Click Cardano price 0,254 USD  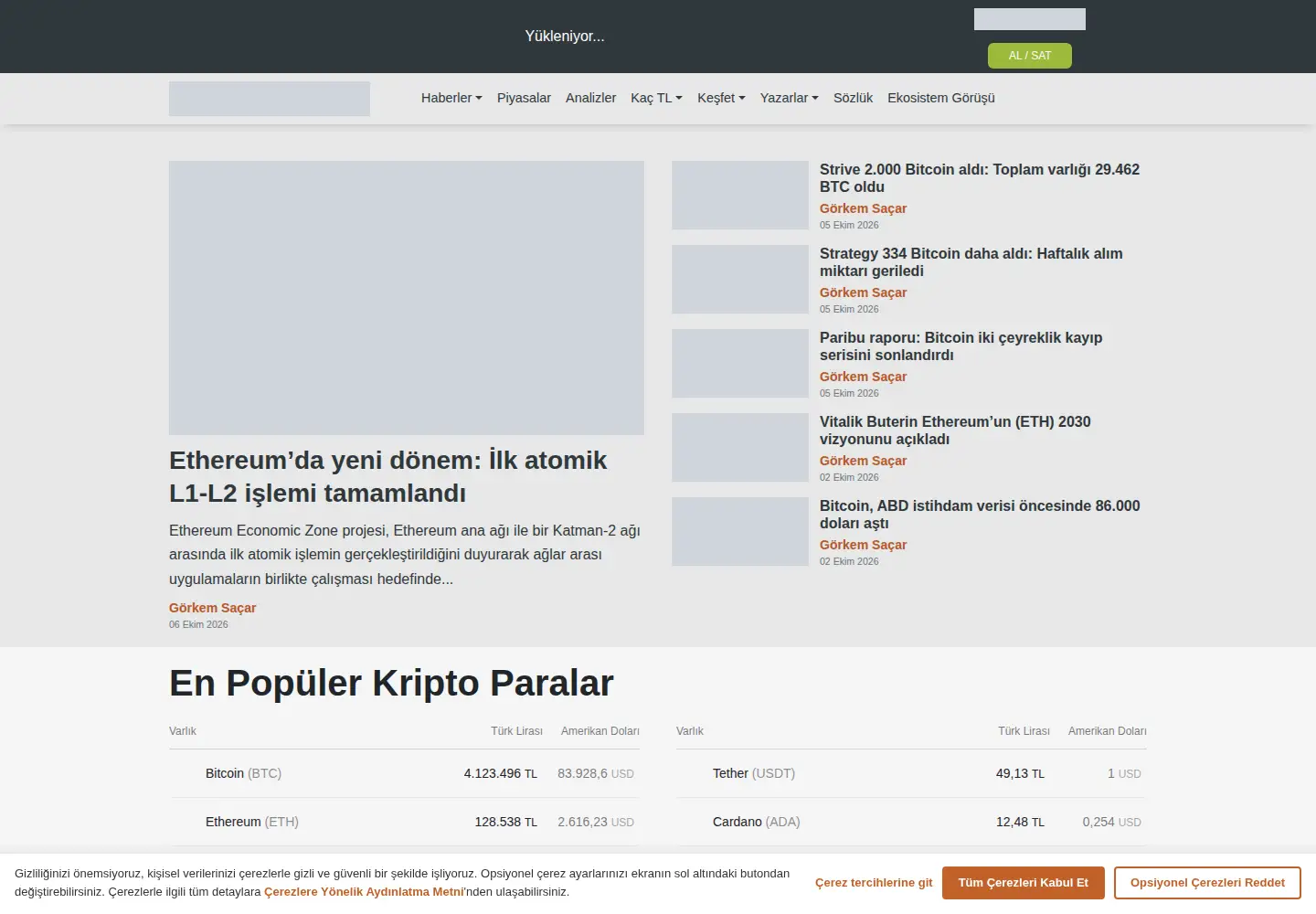[1111, 822]
